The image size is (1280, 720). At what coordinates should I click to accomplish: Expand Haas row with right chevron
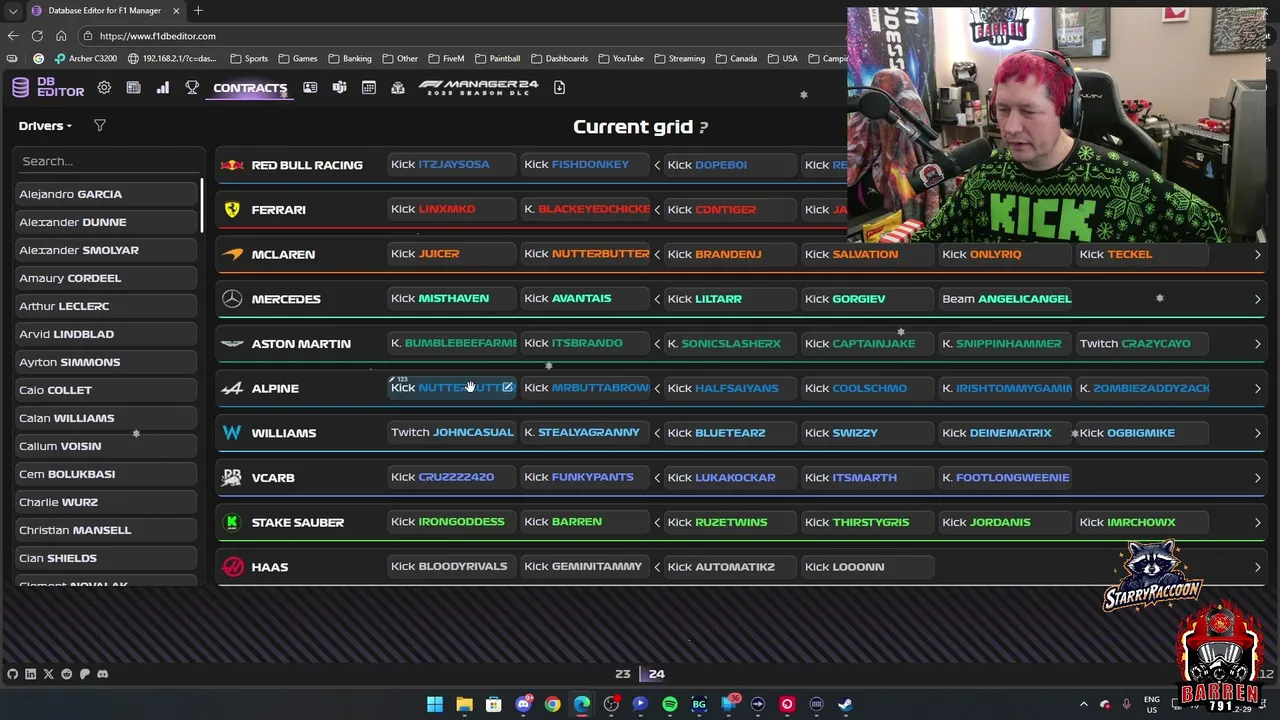pyautogui.click(x=1257, y=567)
